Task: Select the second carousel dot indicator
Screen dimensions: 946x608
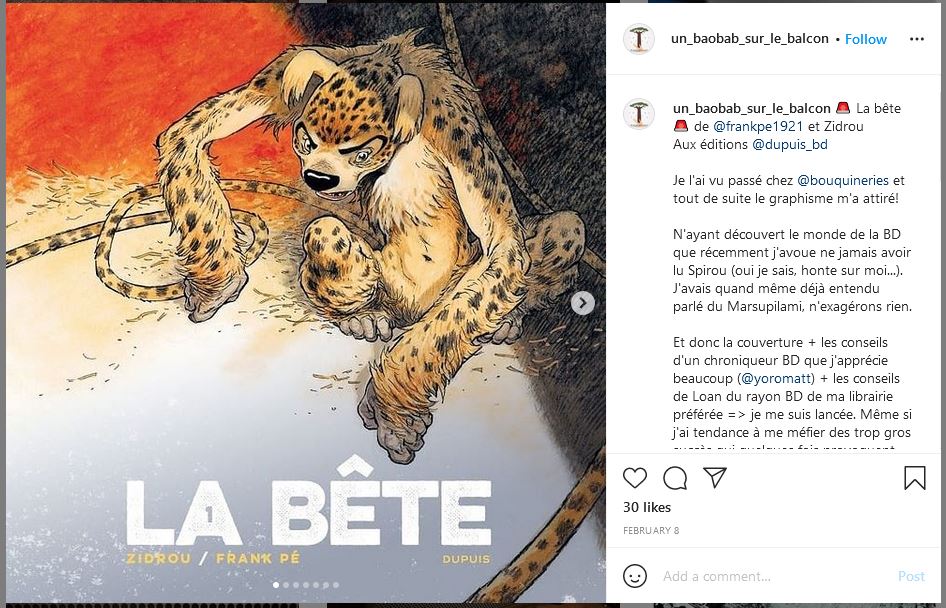Action: [285, 585]
